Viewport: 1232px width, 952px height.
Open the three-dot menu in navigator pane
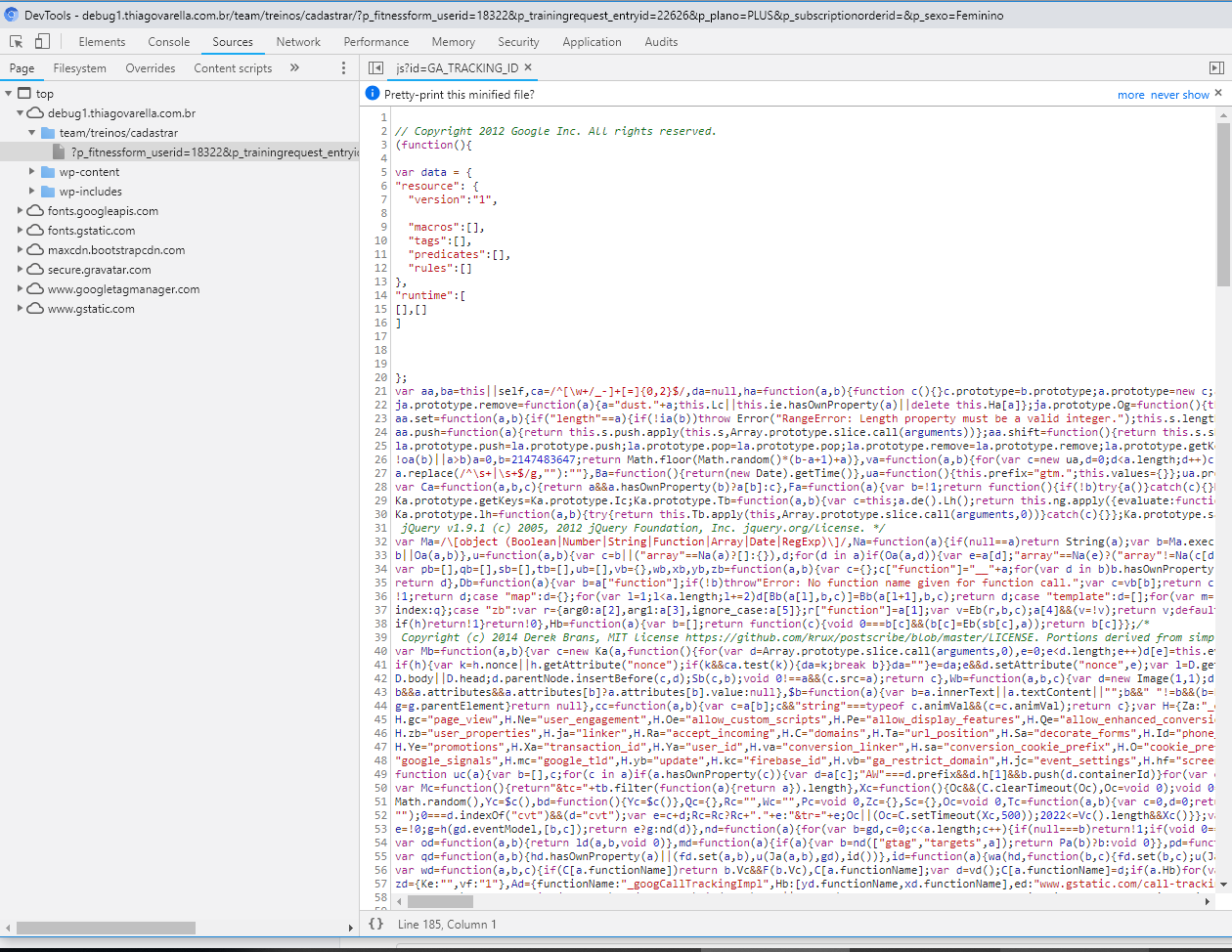click(343, 68)
